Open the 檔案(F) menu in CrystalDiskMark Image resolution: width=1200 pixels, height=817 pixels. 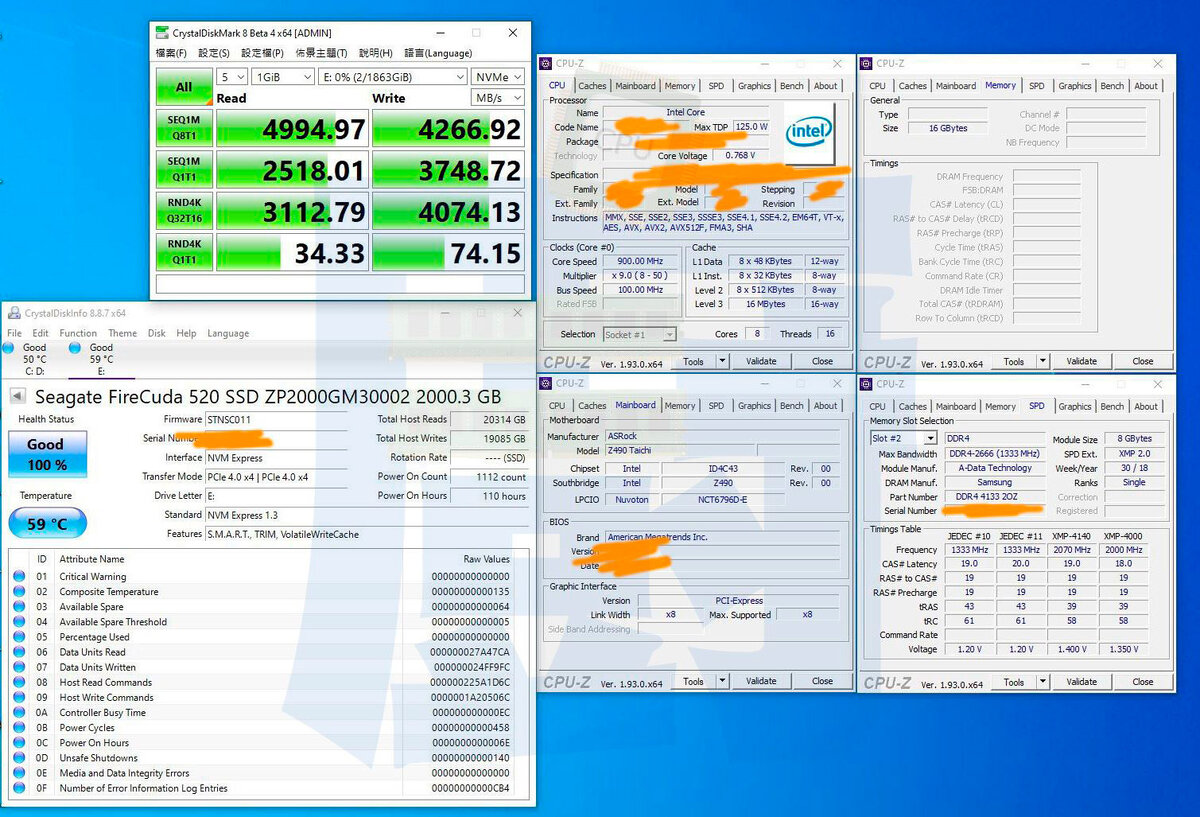coord(172,53)
